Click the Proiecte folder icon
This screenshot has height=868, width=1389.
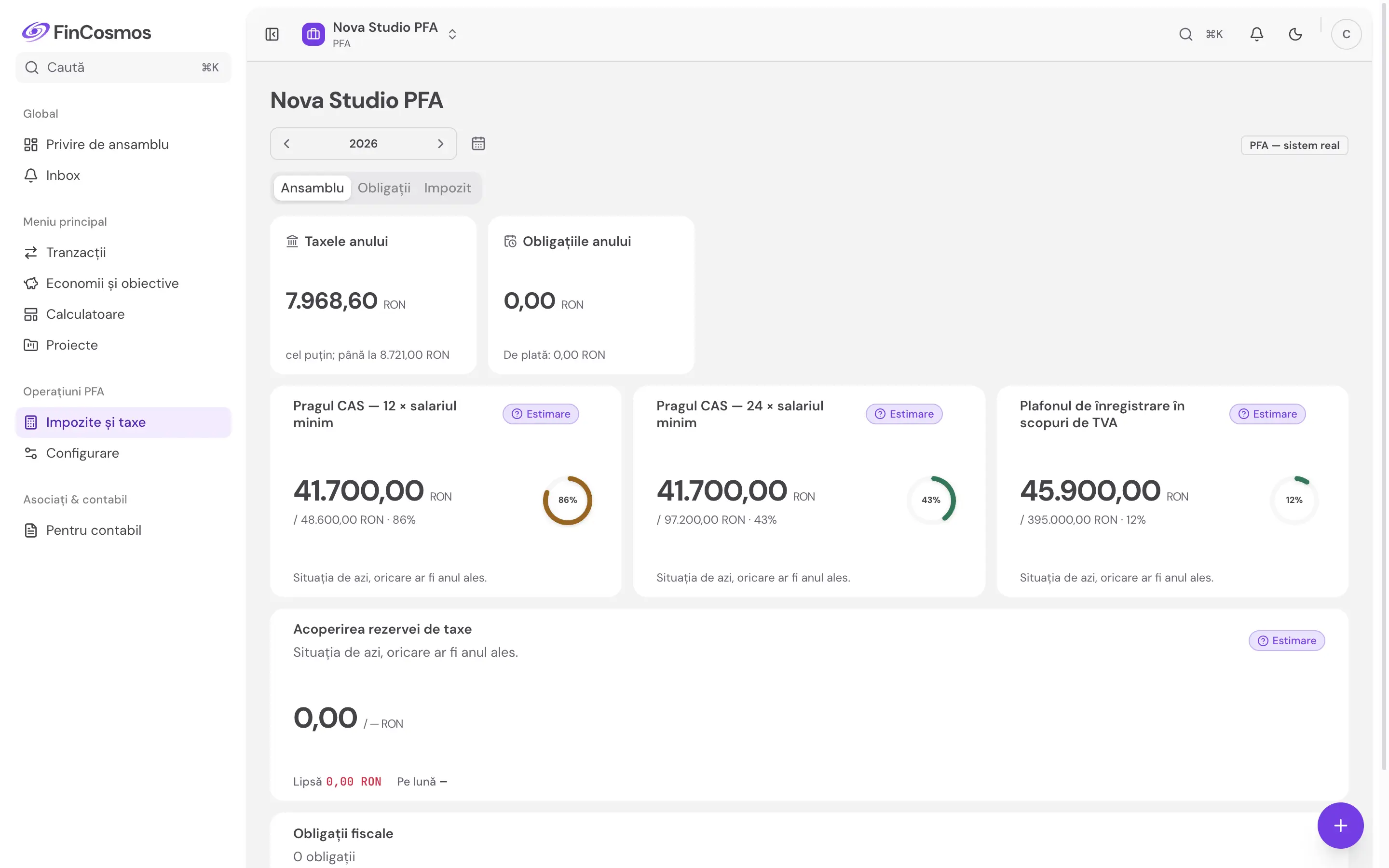pos(31,345)
